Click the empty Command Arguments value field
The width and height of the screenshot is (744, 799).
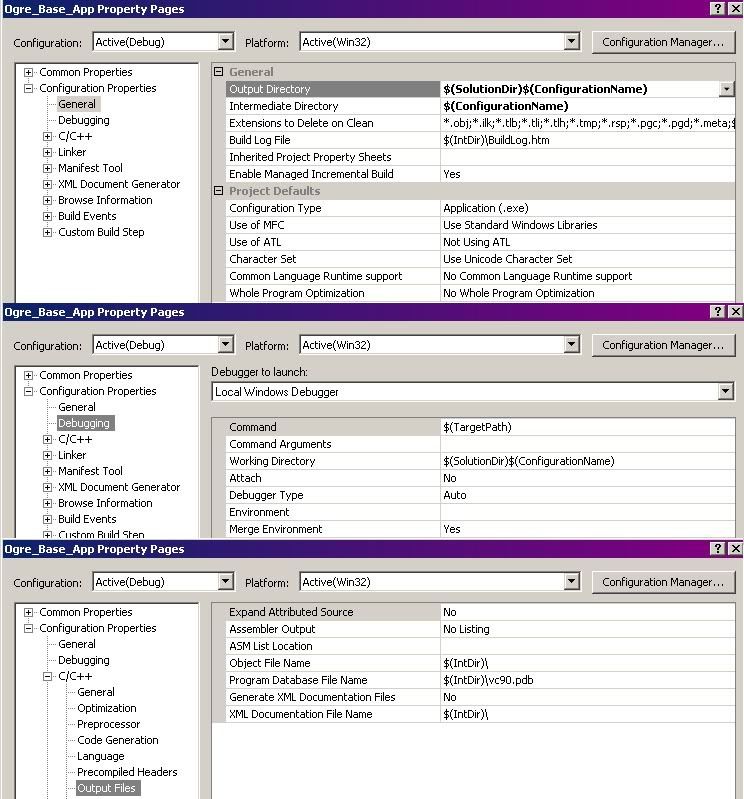click(588, 444)
